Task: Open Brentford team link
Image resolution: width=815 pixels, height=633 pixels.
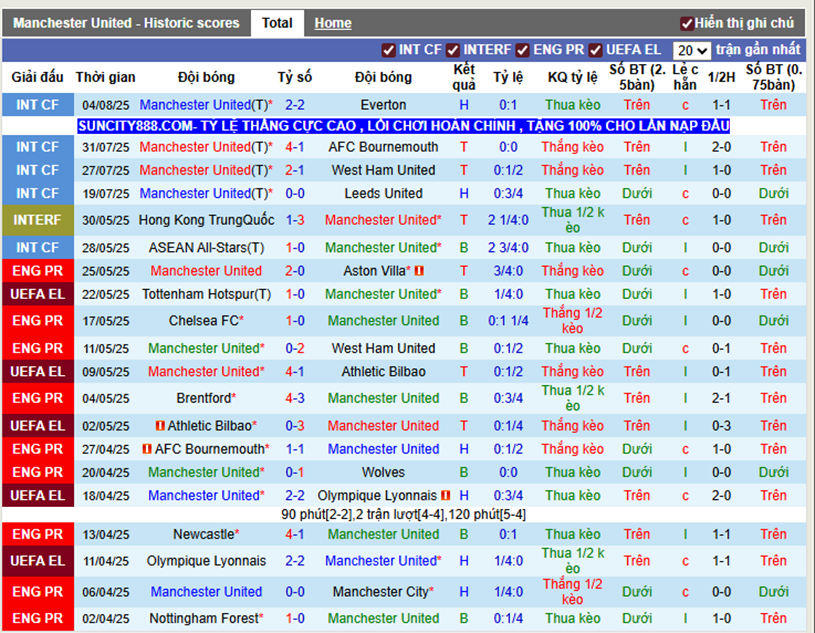Action: [204, 398]
